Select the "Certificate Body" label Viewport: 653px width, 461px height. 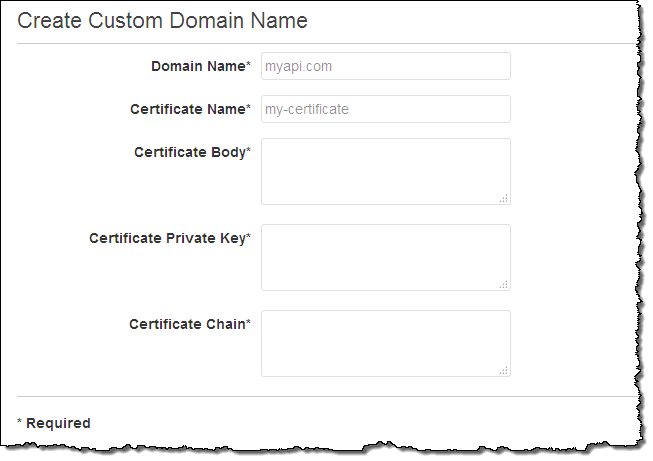coord(189,152)
